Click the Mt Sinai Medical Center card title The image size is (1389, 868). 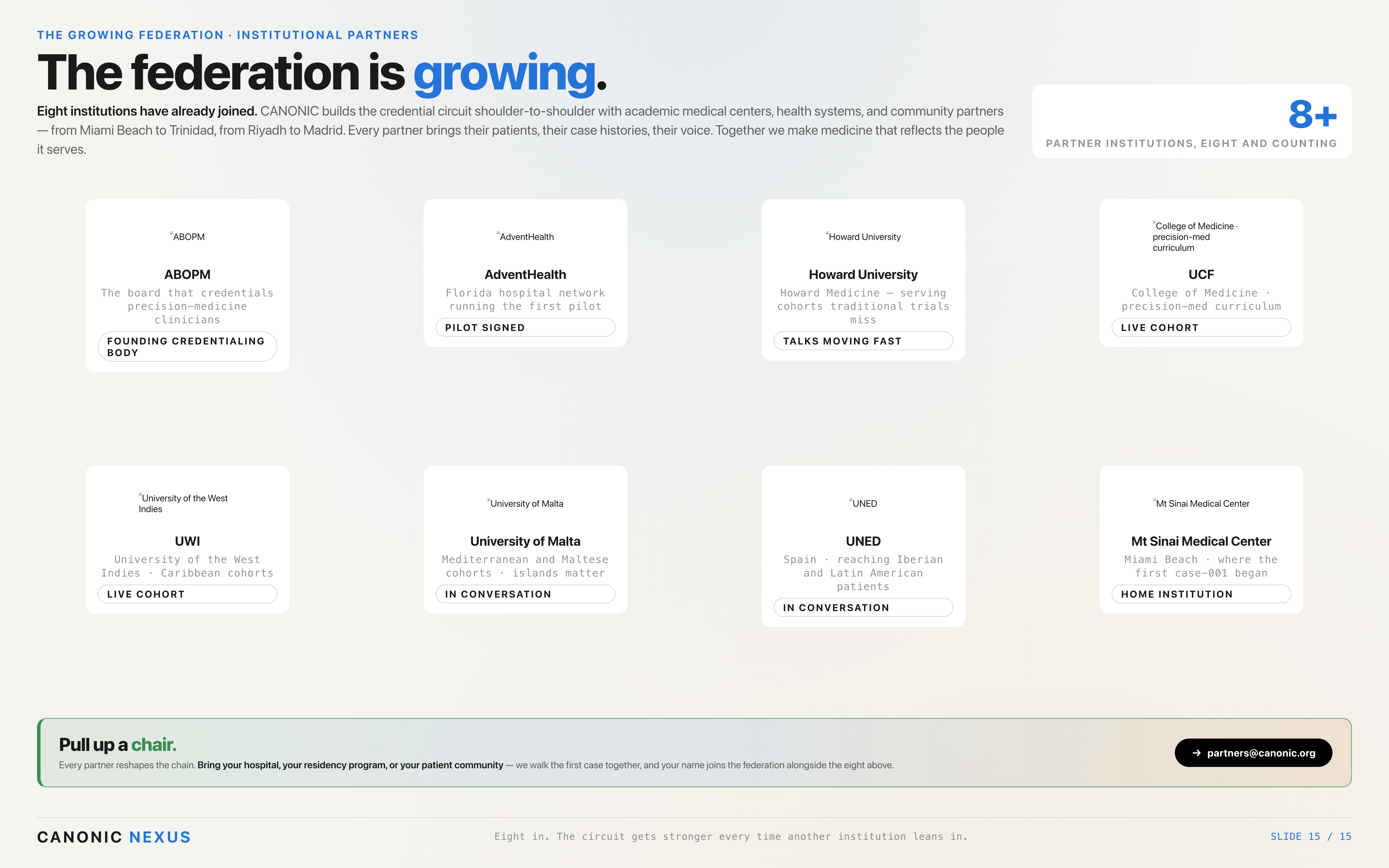coord(1201,541)
